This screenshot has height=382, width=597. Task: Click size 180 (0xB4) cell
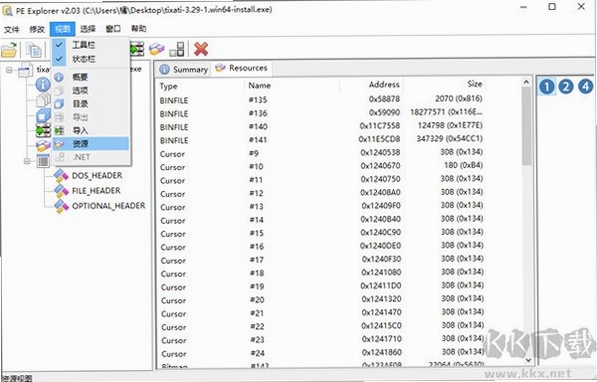coord(463,166)
